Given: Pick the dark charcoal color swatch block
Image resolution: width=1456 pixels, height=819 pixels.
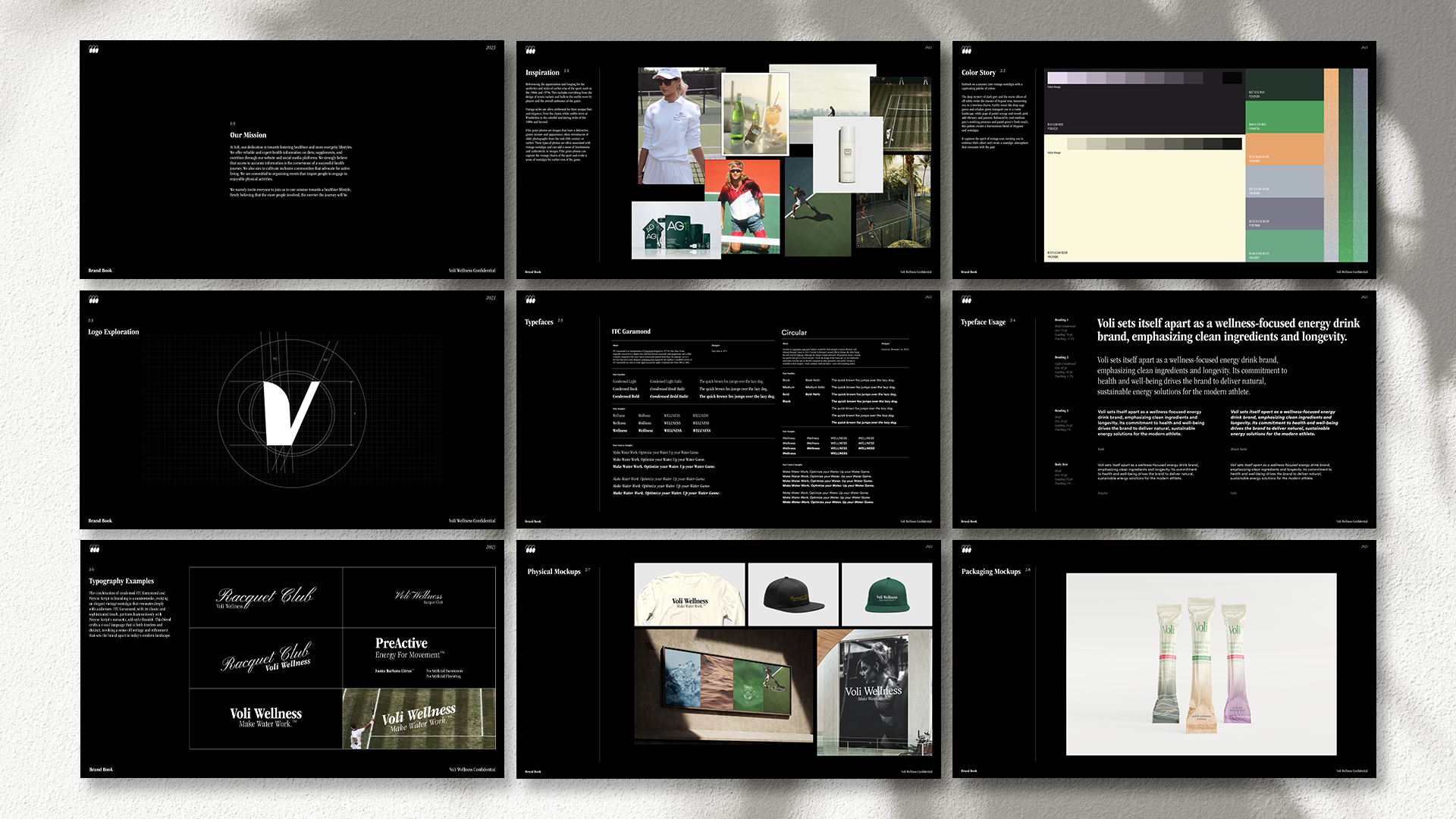Looking at the screenshot, I should click(1144, 102).
